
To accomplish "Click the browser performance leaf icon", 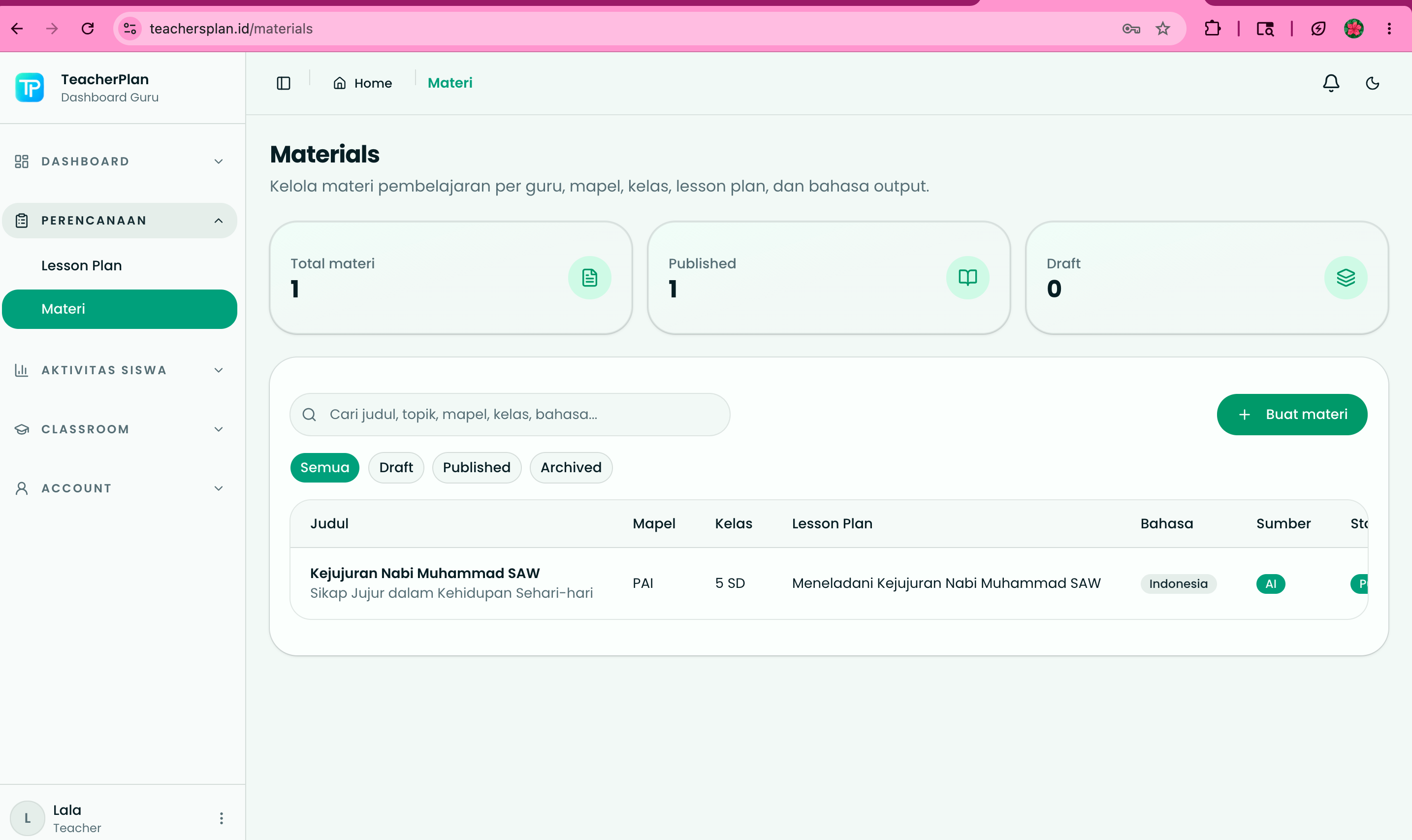I will tap(1318, 28).
